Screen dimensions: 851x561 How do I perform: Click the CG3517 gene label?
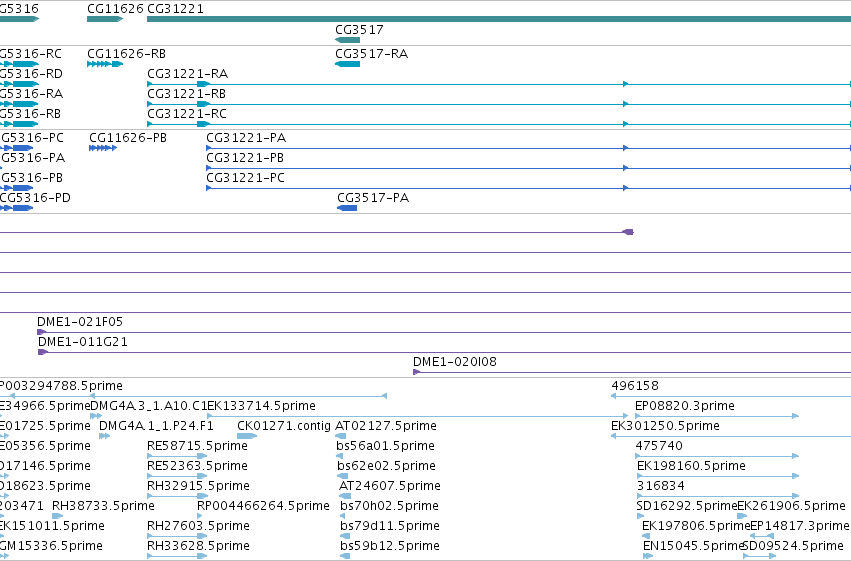tap(359, 29)
